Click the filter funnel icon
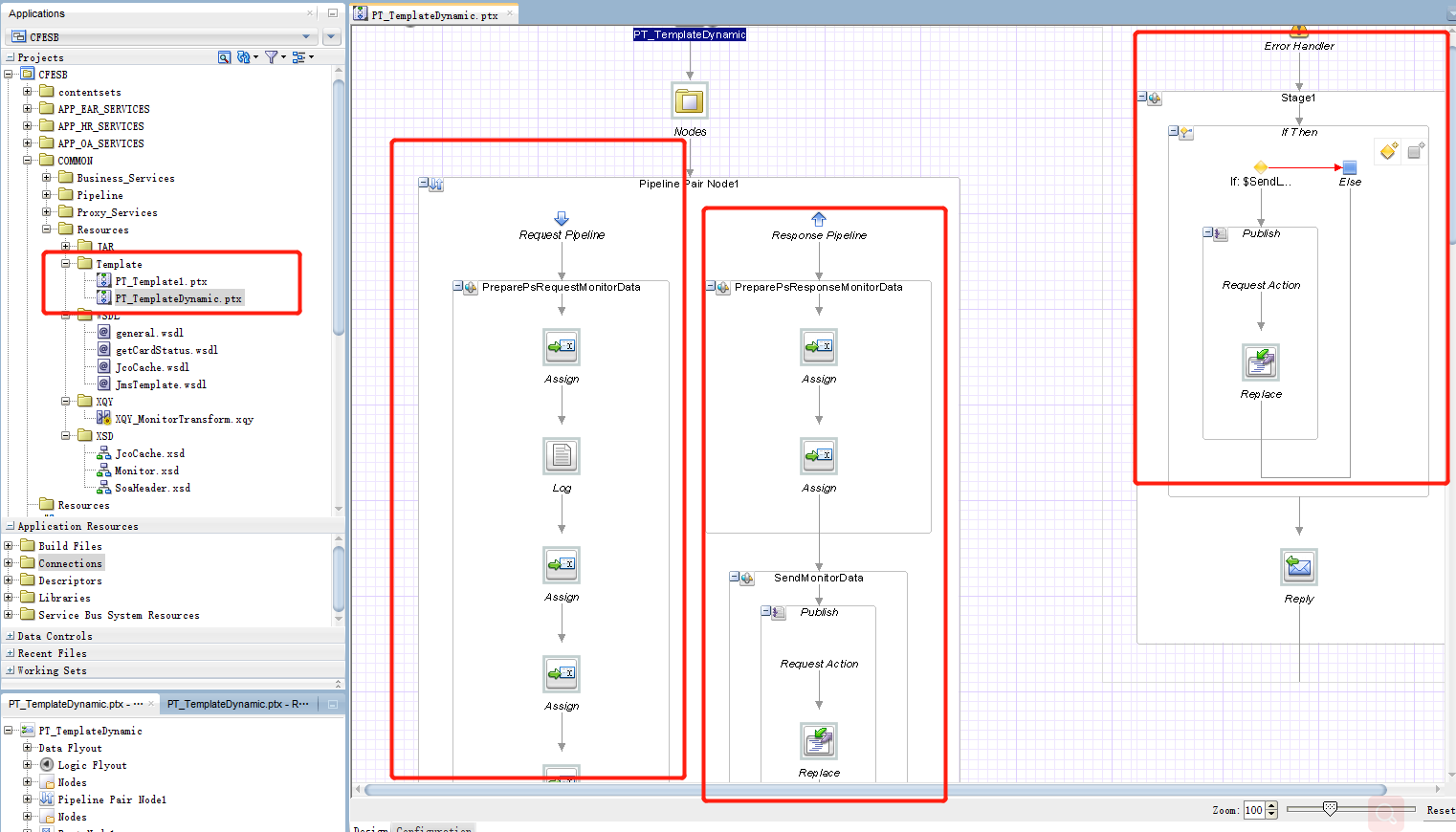 coord(272,57)
